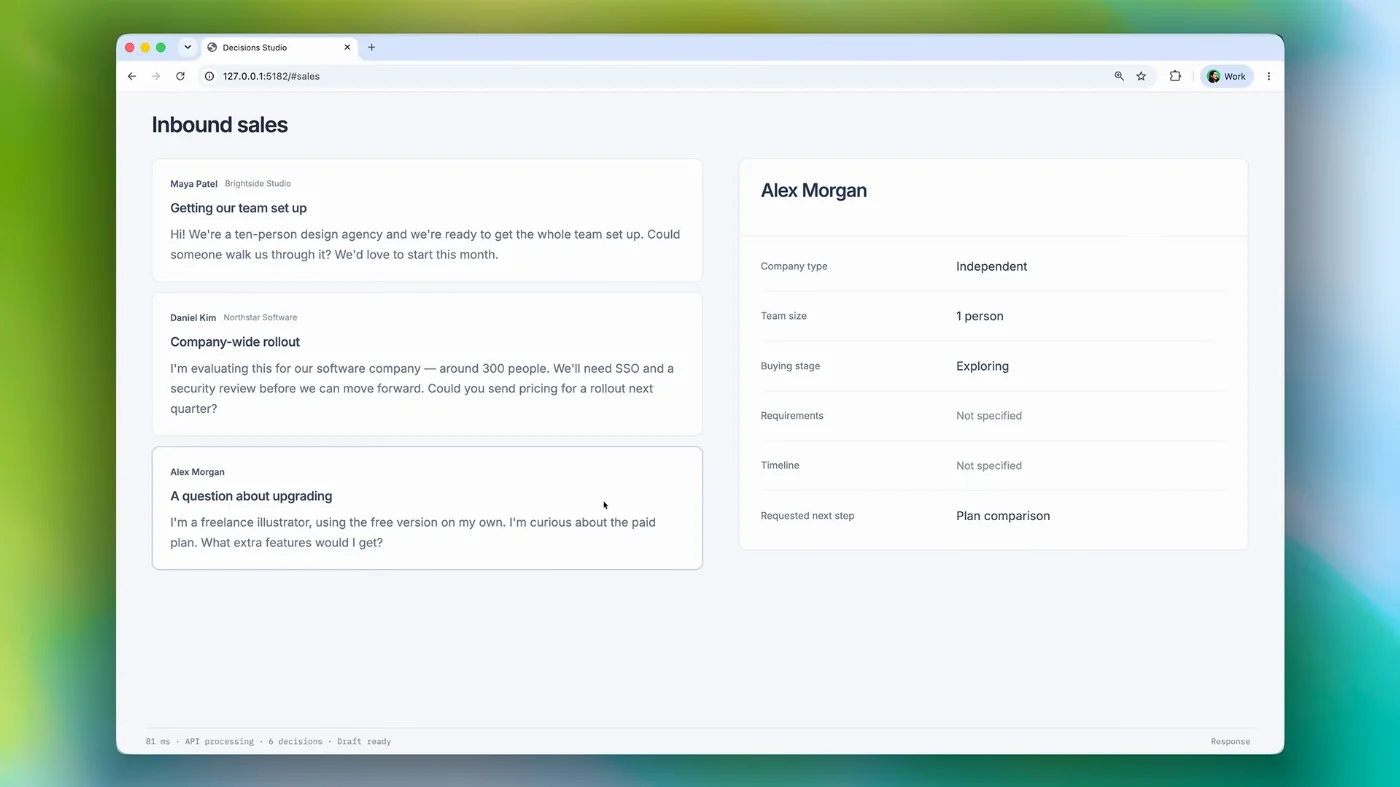Click the "Buying stage" field label
The height and width of the screenshot is (787, 1400).
click(x=790, y=366)
